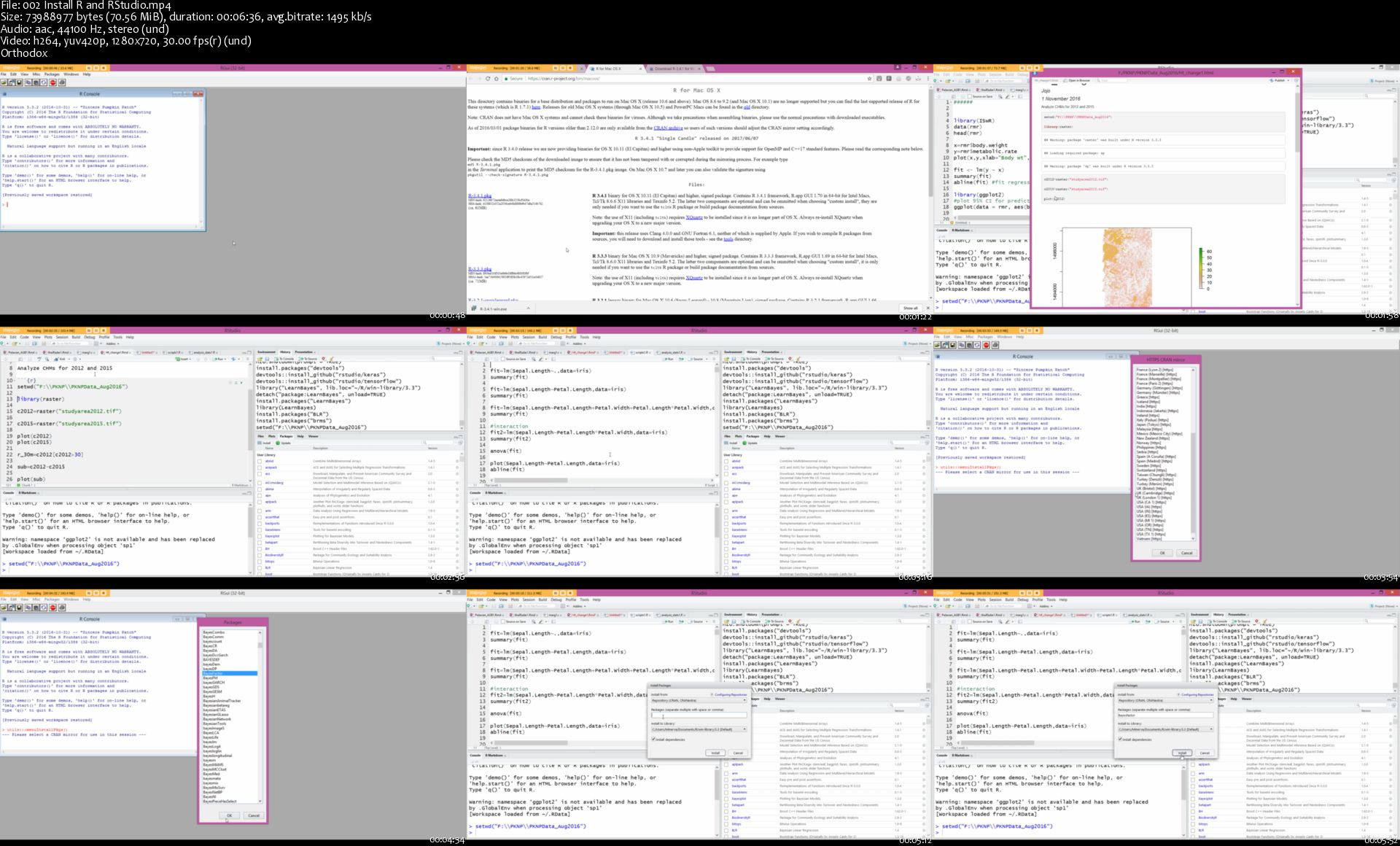Click the R-3.4.1.pkg download link in the browser frame
This screenshot has height=846, width=1400.
click(x=480, y=195)
